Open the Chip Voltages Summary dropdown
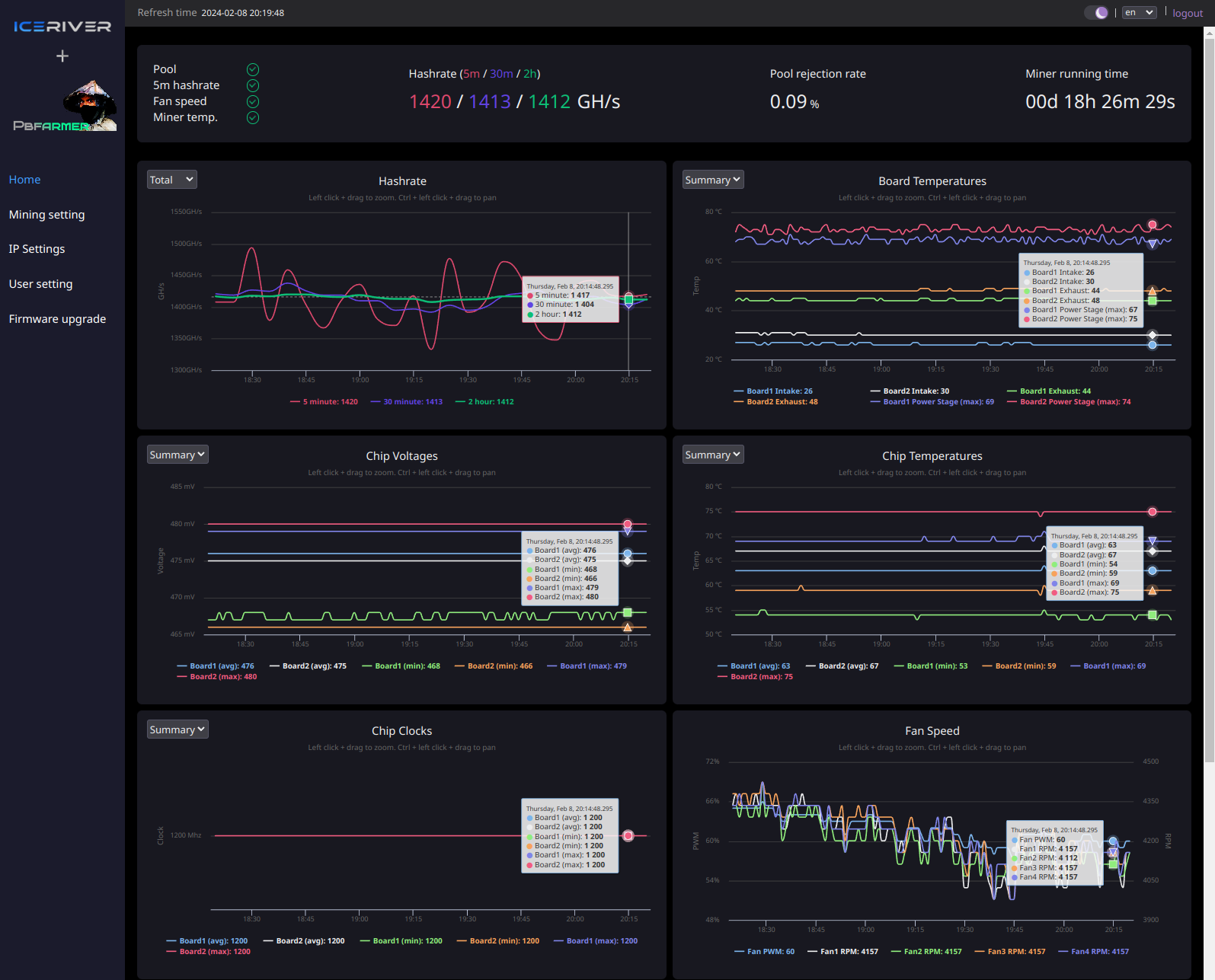The height and width of the screenshot is (980, 1215). click(x=177, y=455)
